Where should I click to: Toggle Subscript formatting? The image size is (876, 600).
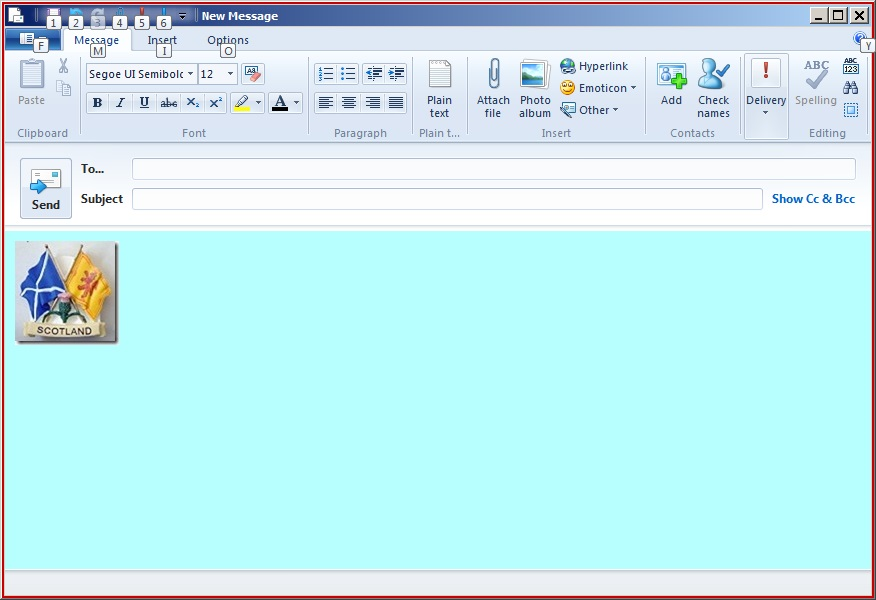point(193,103)
